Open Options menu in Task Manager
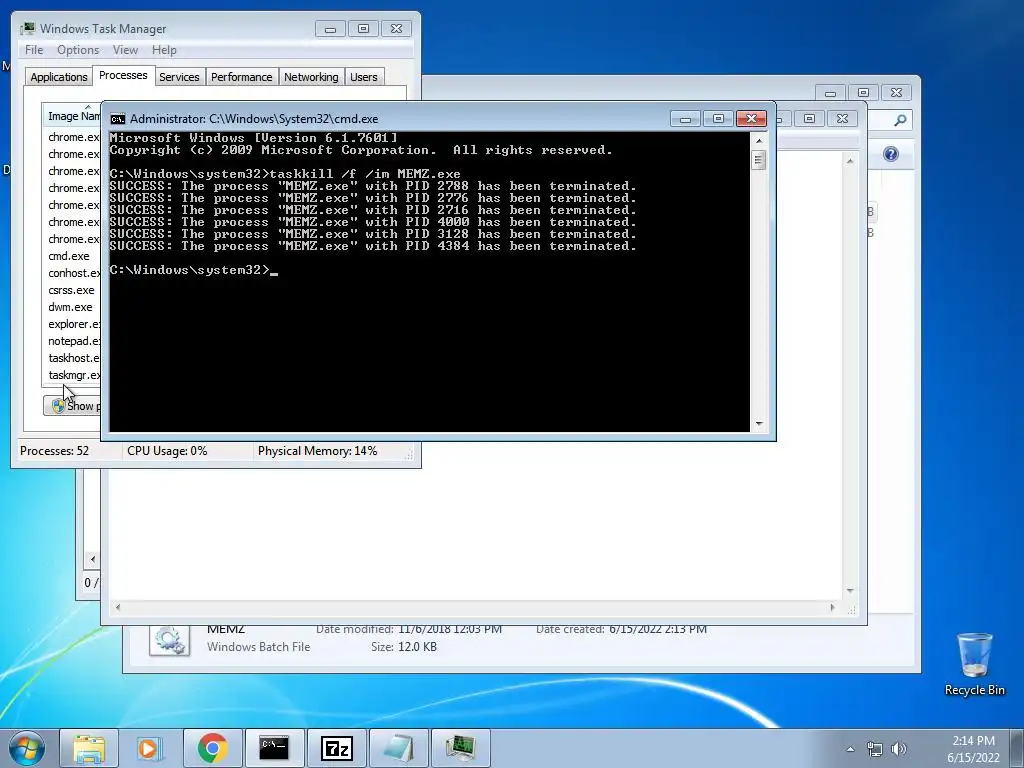The width and height of the screenshot is (1024, 768). [x=78, y=50]
